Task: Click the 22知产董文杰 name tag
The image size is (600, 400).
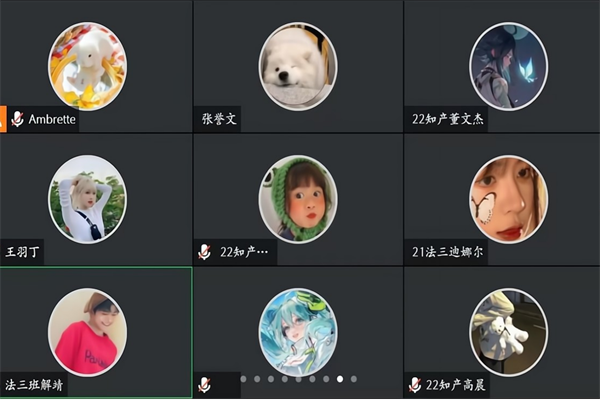Action: (x=448, y=119)
